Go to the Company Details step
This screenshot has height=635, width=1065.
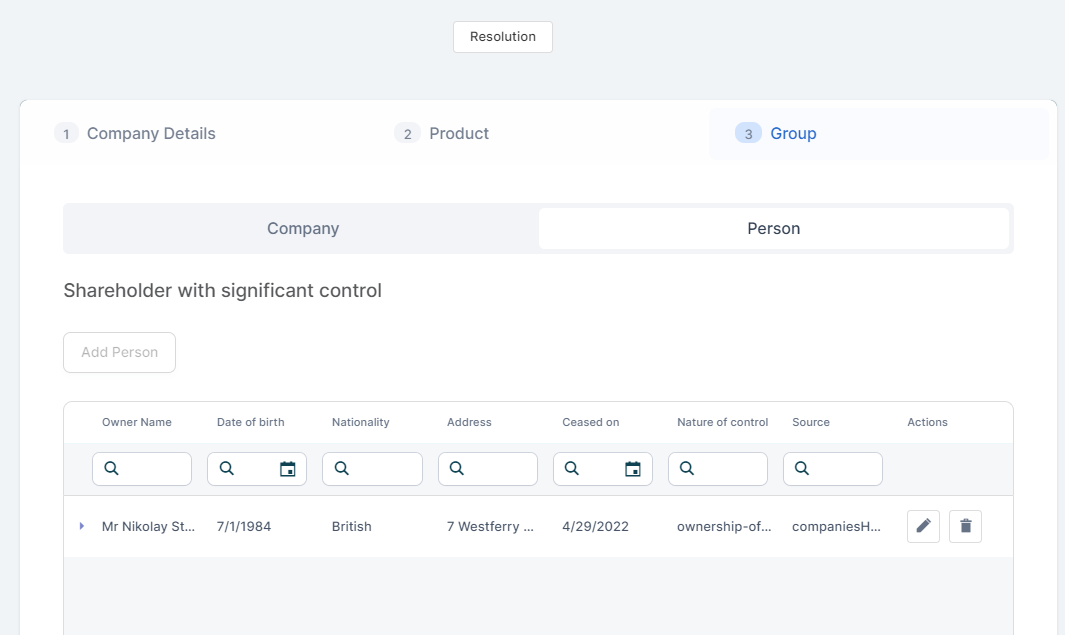150,134
